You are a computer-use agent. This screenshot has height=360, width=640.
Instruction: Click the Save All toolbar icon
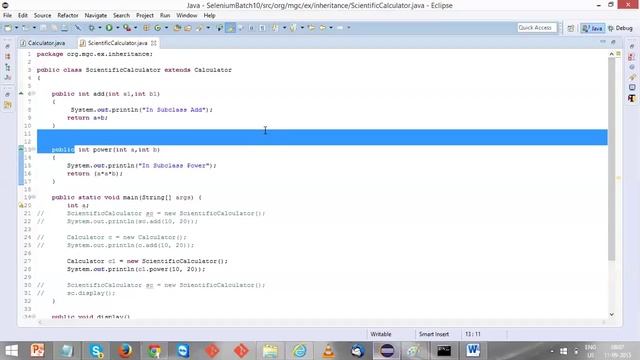tap(54, 28)
